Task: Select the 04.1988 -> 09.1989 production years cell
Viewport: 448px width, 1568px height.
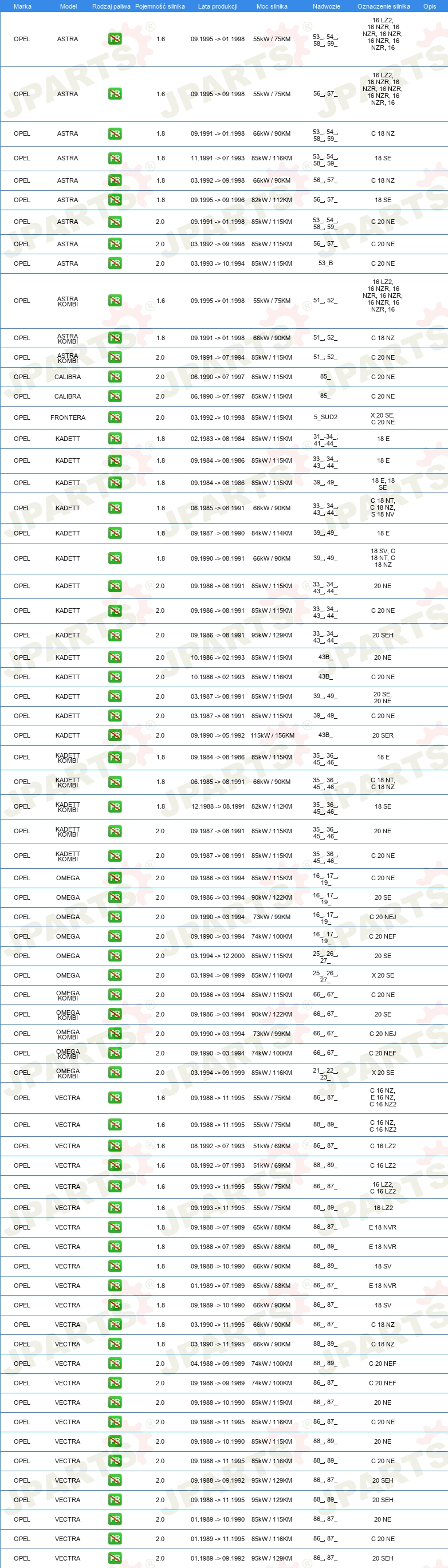Action: click(x=217, y=1364)
